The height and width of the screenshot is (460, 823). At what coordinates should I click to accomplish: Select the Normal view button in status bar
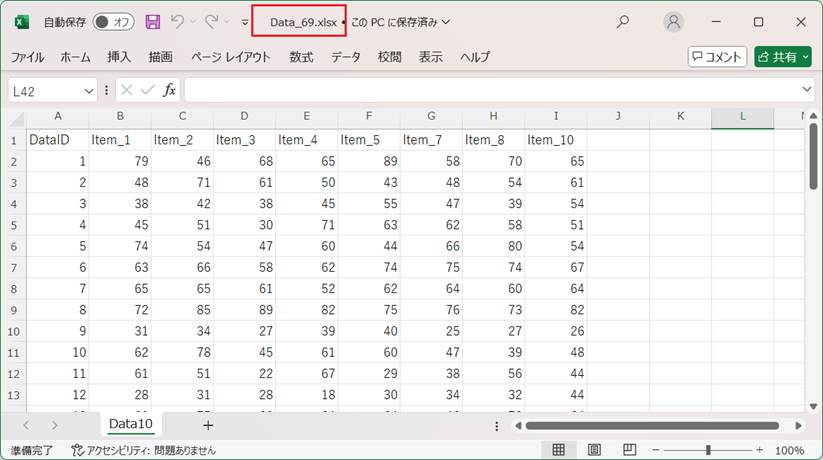pos(560,450)
